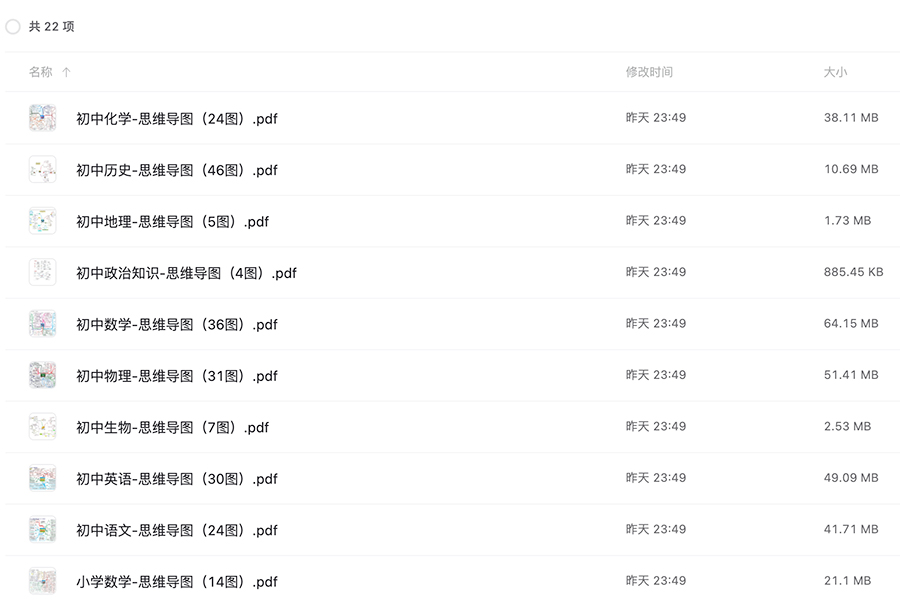Click the 初中地理 PDF file icon
Screen dimensions: 900x600
[42, 221]
